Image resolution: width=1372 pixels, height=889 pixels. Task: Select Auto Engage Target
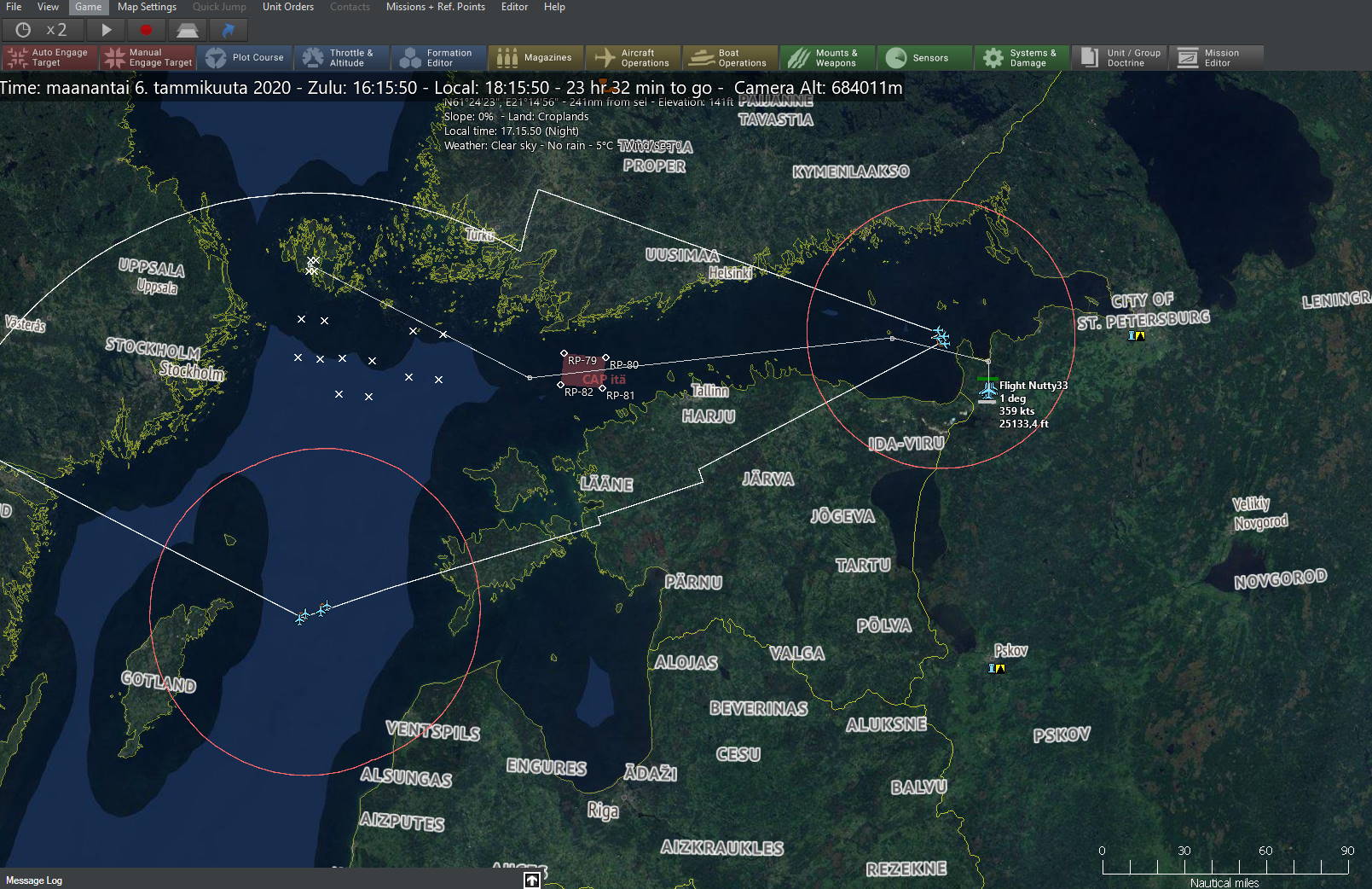point(49,57)
